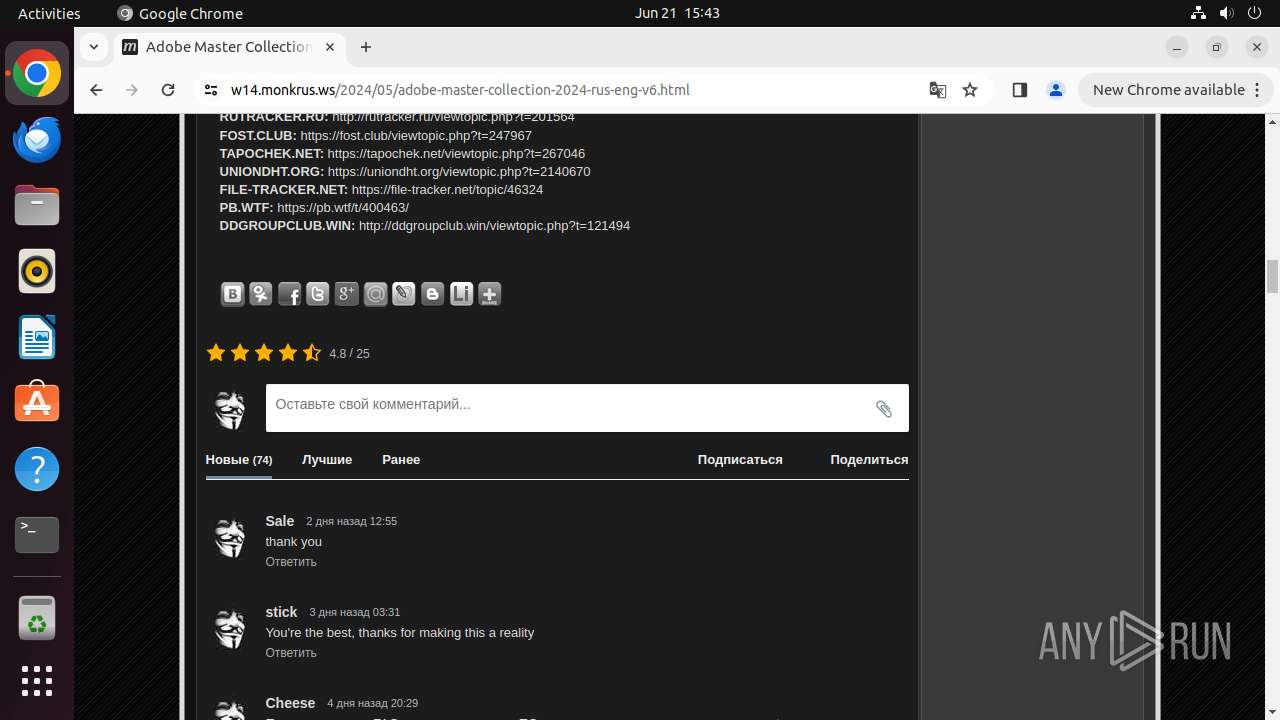Expand the Chrome tab search dropdown

(x=94, y=46)
